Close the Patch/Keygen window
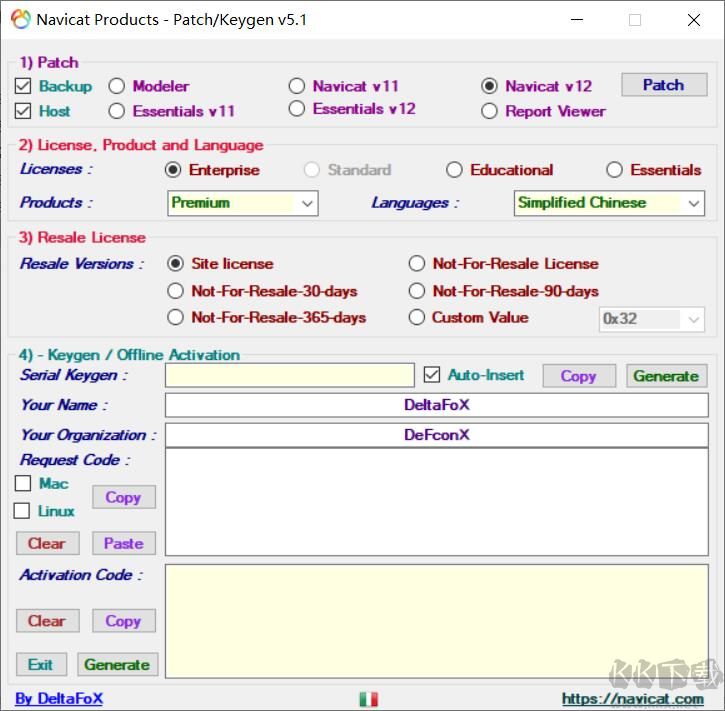Viewport: 725px width, 711px height. [694, 20]
